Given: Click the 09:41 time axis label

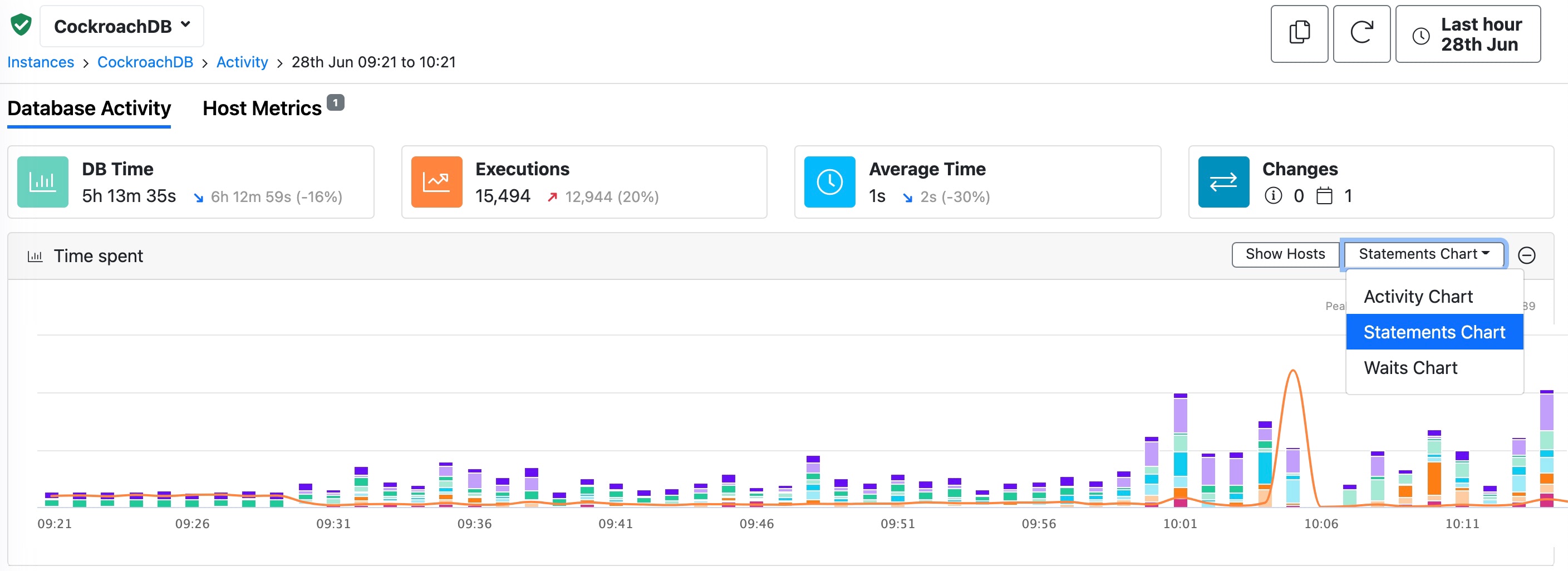Looking at the screenshot, I should tap(616, 524).
